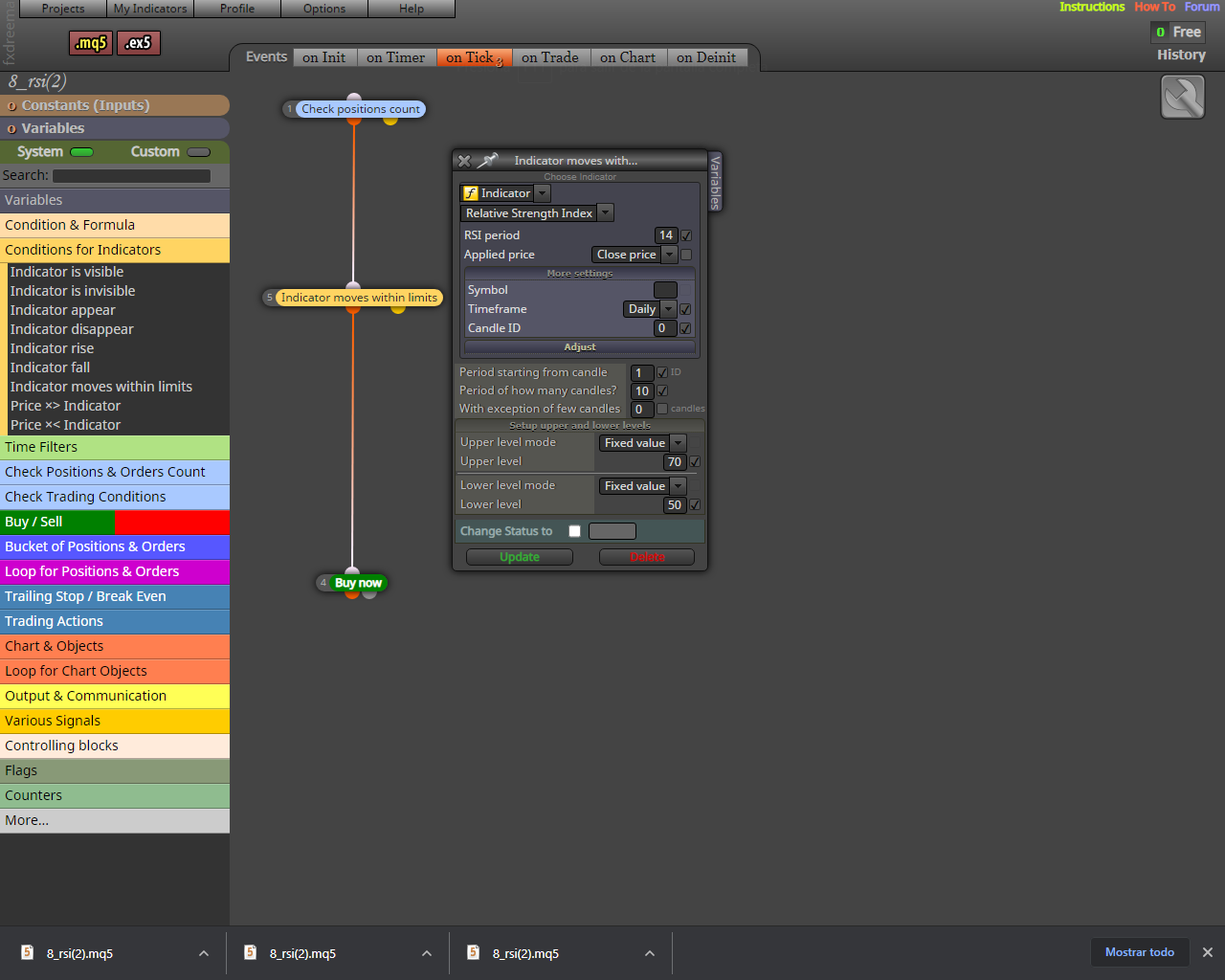Click the yellow output dot under Check positions count
This screenshot has width=1225, height=980.
[390, 120]
